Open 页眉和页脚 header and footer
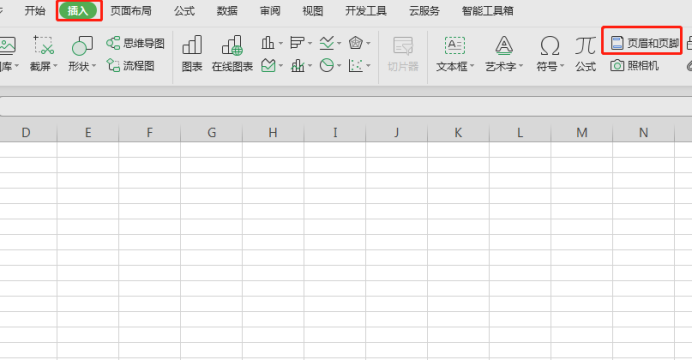Image resolution: width=692 pixels, height=361 pixels. pos(644,43)
